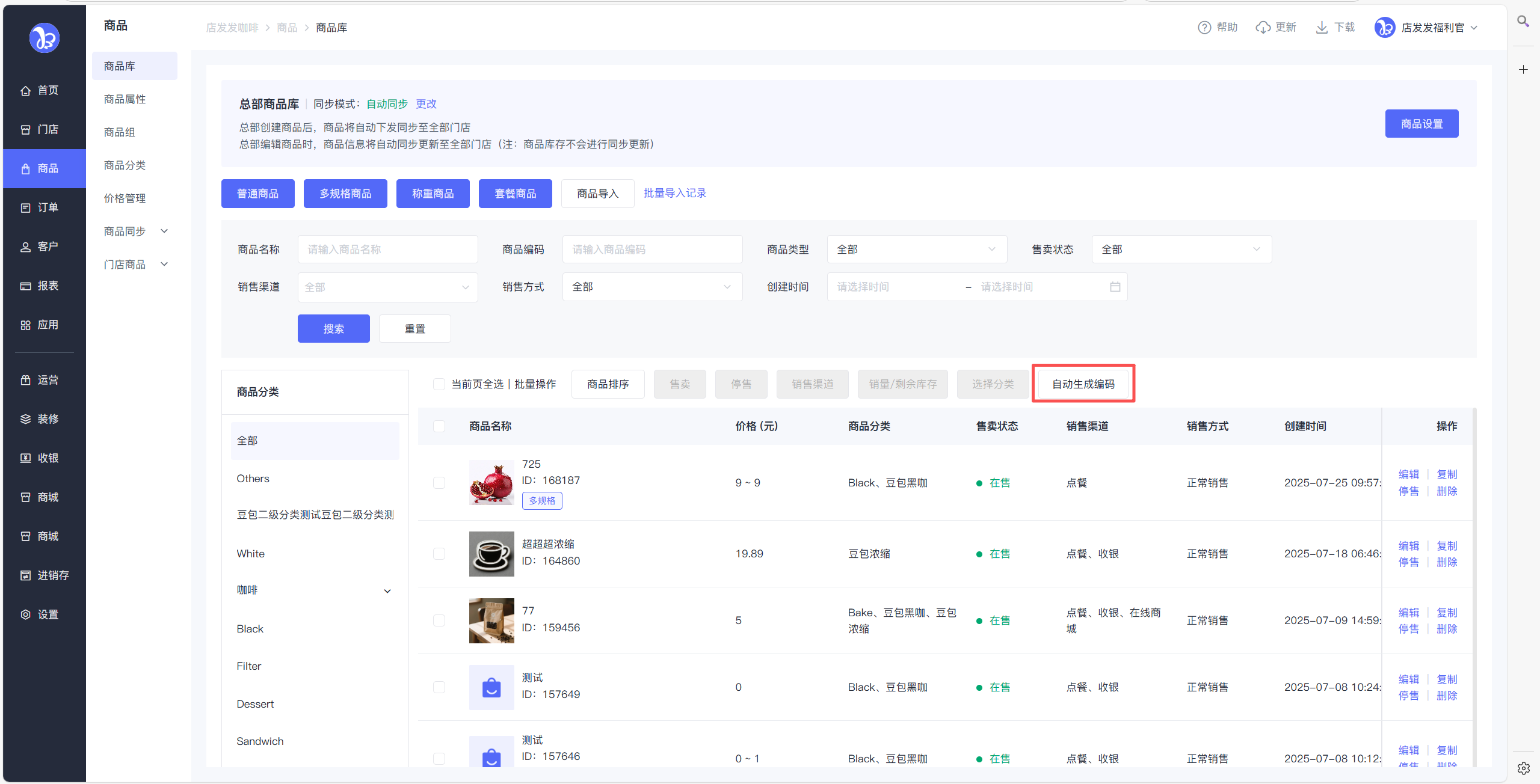Viewport: 1540px width, 784px height.
Task: Open the 批量导入记录 link
Action: (x=675, y=193)
